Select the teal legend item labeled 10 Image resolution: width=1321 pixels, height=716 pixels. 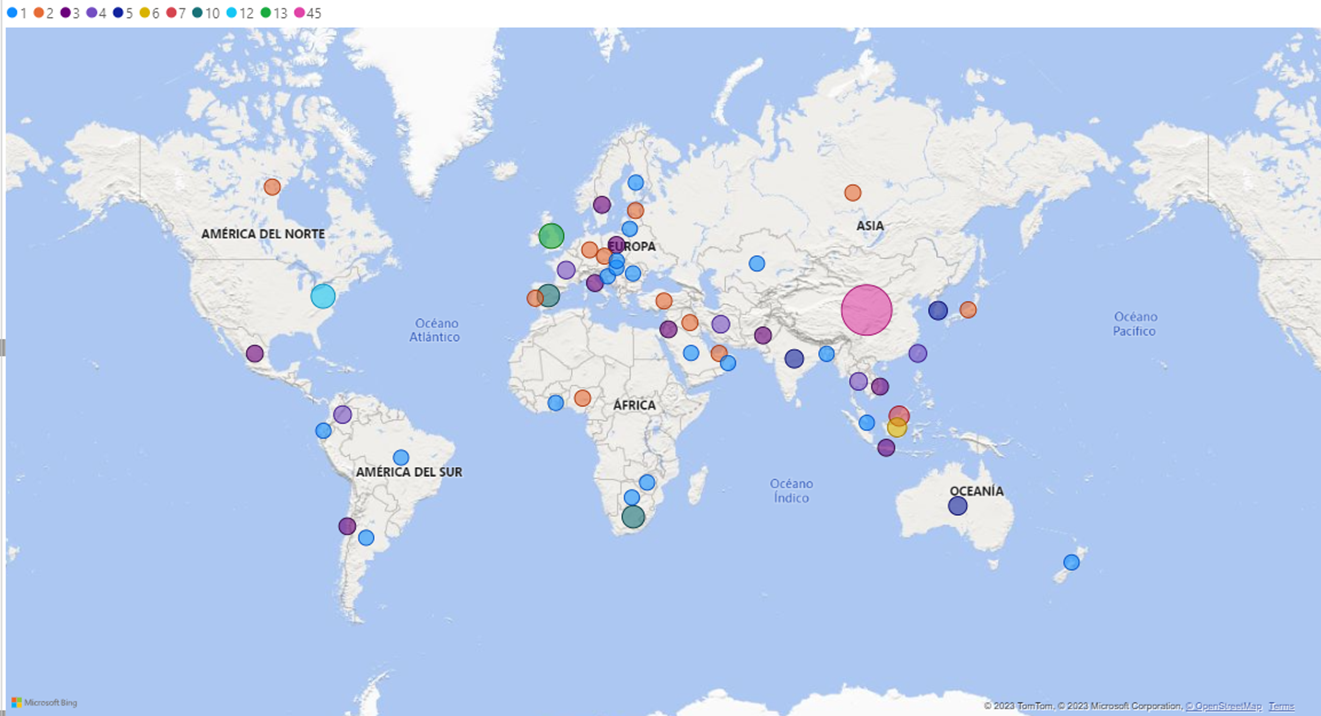click(x=205, y=13)
